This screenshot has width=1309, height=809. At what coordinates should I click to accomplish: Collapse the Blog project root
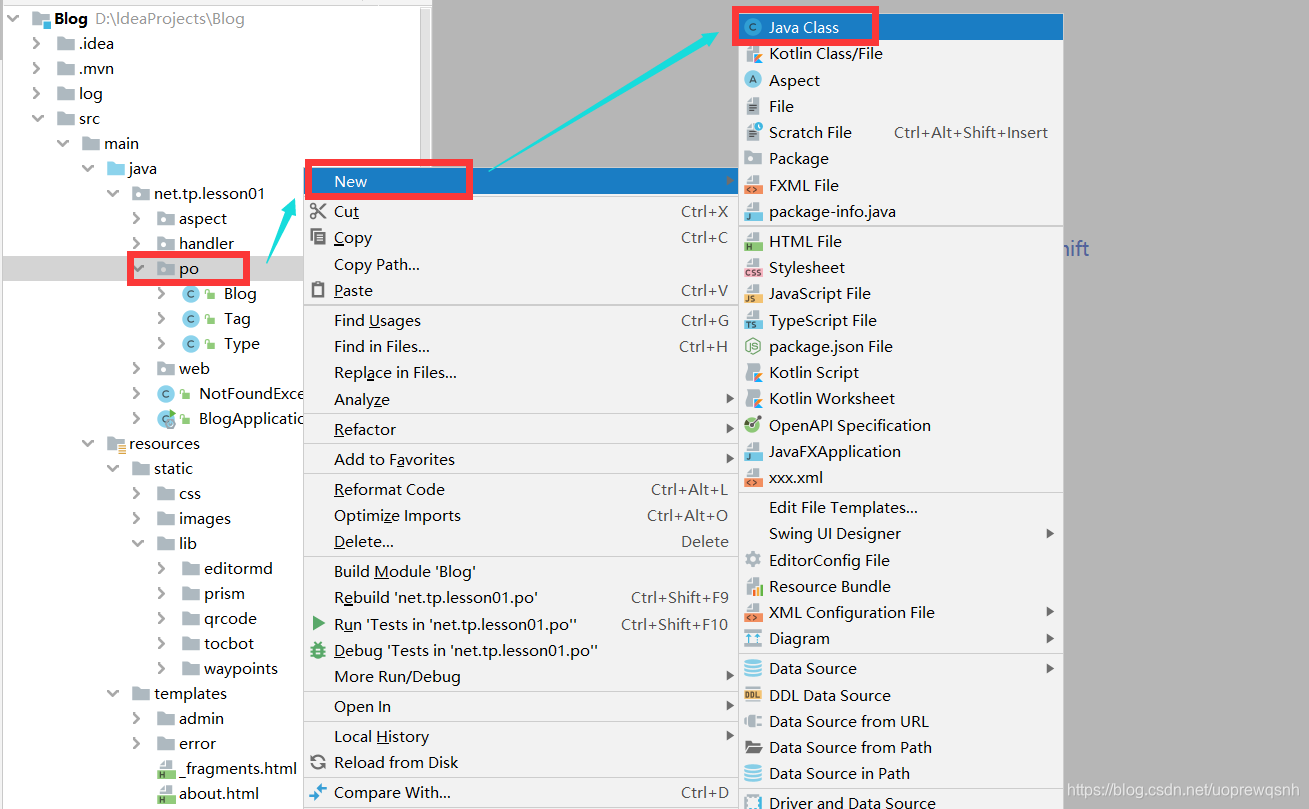(14, 18)
